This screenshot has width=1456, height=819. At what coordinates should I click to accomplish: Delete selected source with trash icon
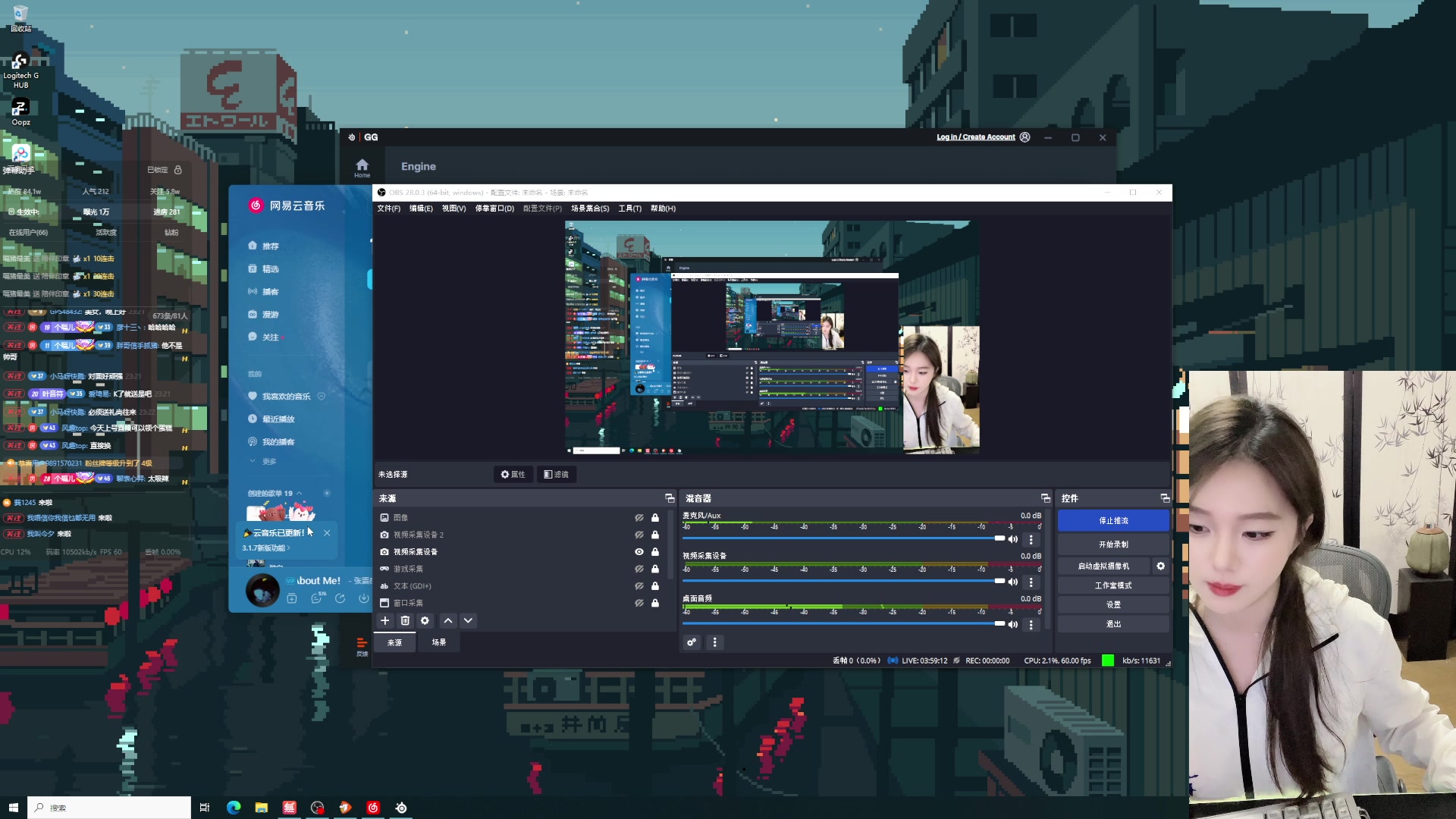tap(405, 621)
